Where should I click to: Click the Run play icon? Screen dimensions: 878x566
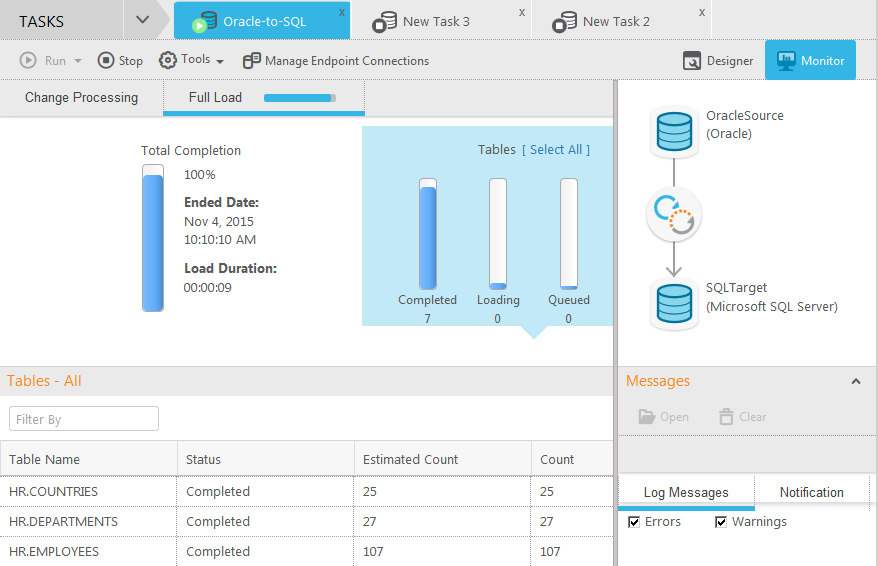coord(28,61)
